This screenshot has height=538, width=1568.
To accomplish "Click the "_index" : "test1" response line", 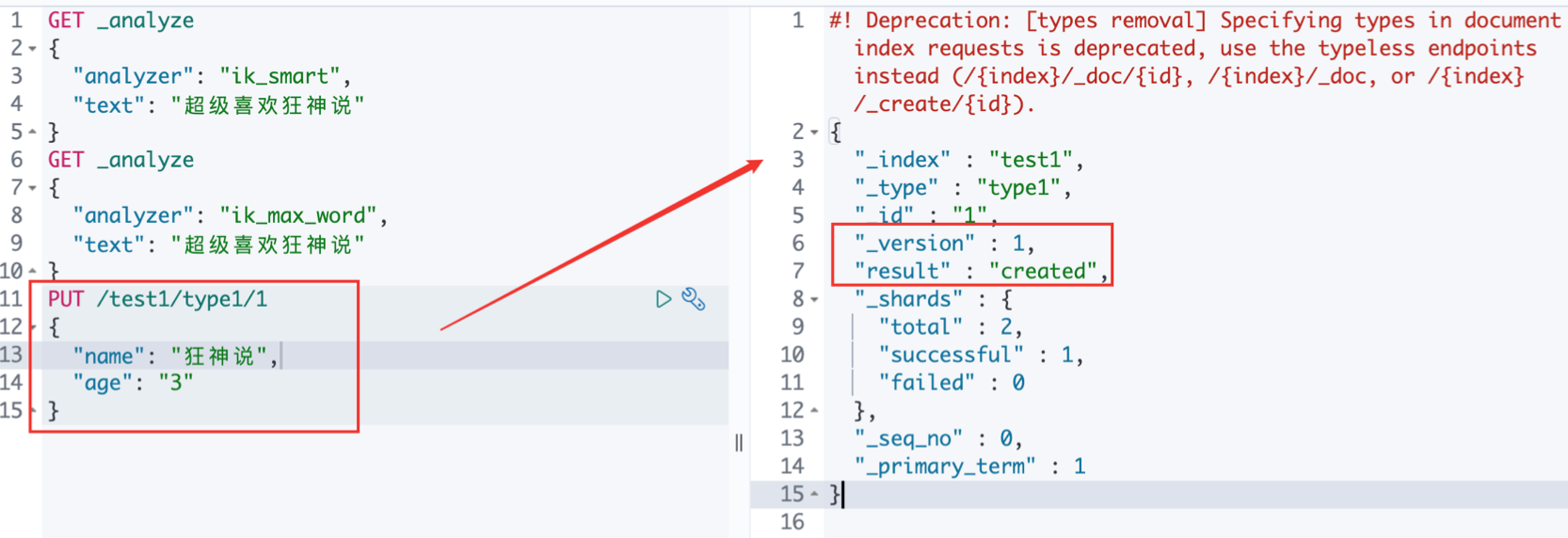I will [x=969, y=160].
